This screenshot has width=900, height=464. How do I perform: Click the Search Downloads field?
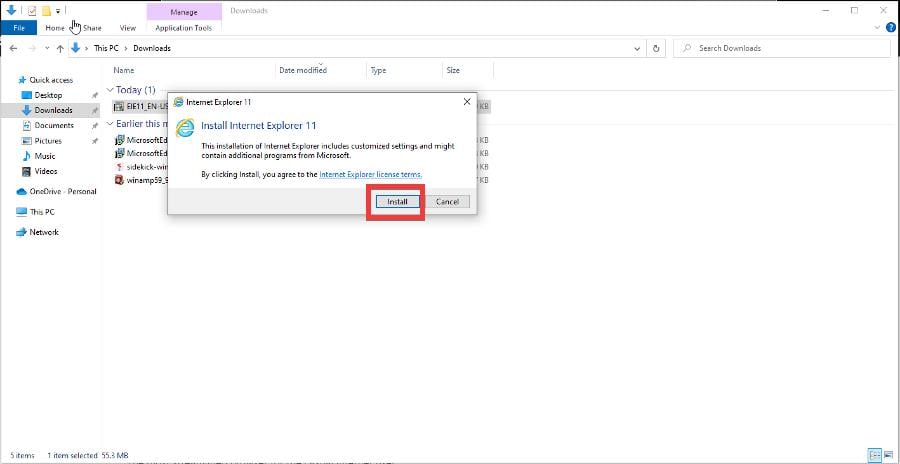tap(782, 48)
